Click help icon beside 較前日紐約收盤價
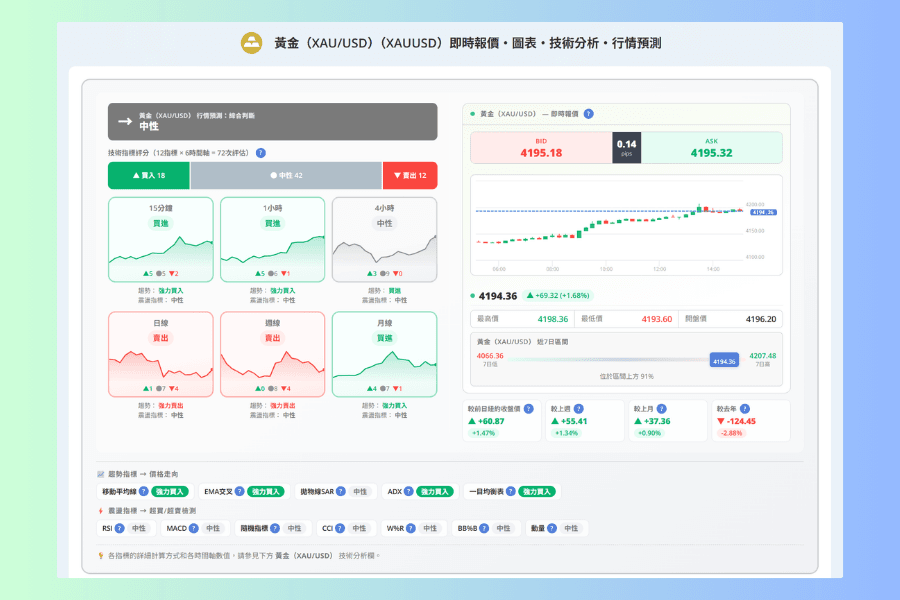Screen dimensions: 900x600 pyautogui.click(x=529, y=409)
